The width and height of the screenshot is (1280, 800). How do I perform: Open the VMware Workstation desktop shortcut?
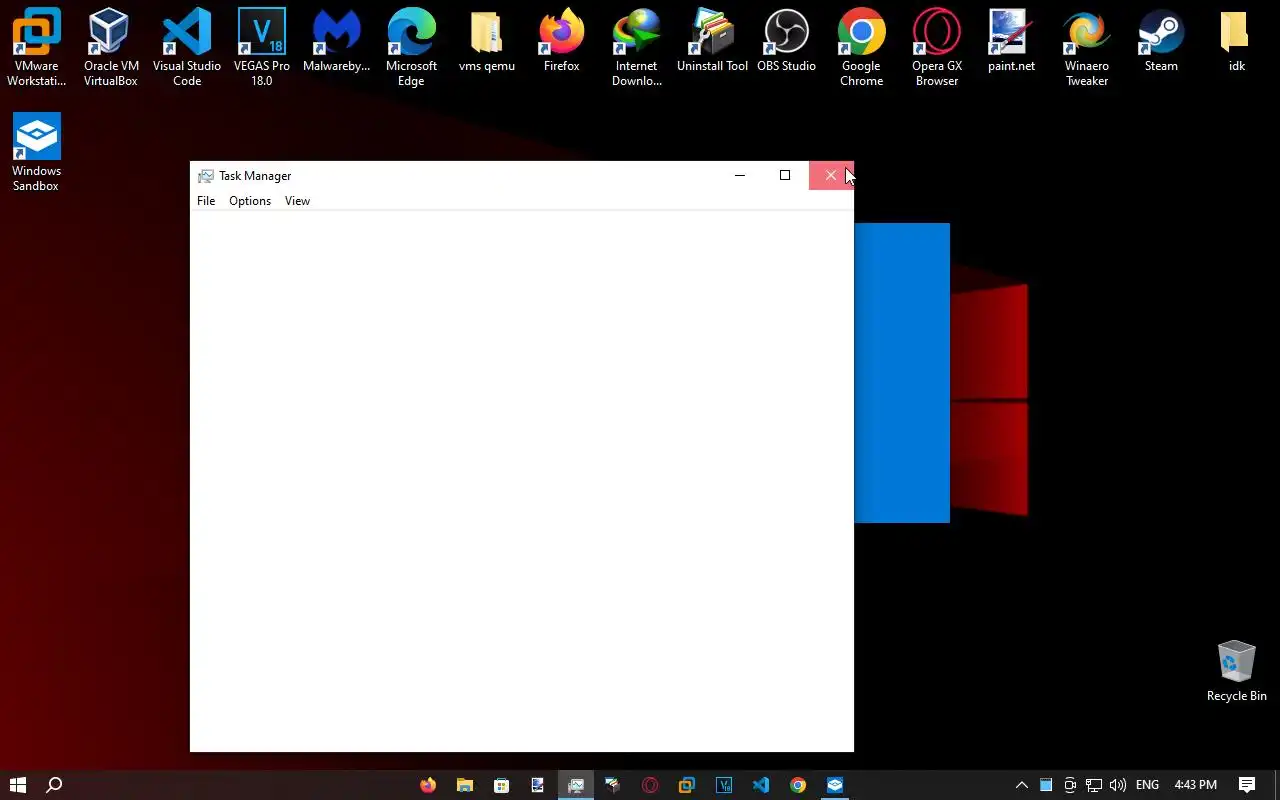[36, 46]
